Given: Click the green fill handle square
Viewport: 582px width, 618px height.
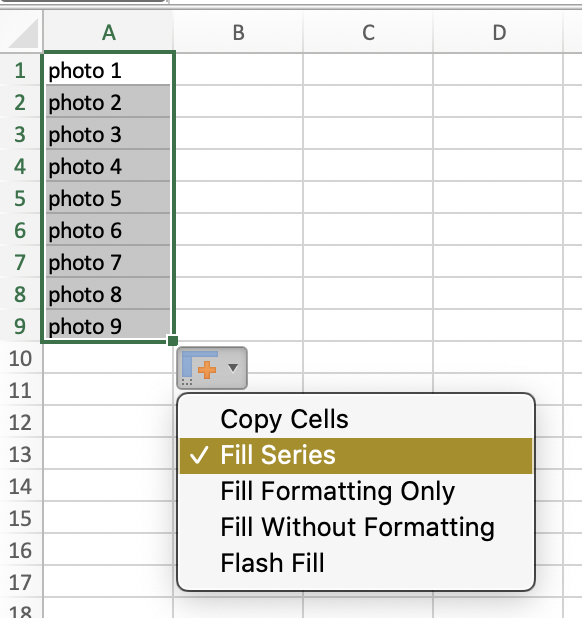Looking at the screenshot, I should point(173,341).
